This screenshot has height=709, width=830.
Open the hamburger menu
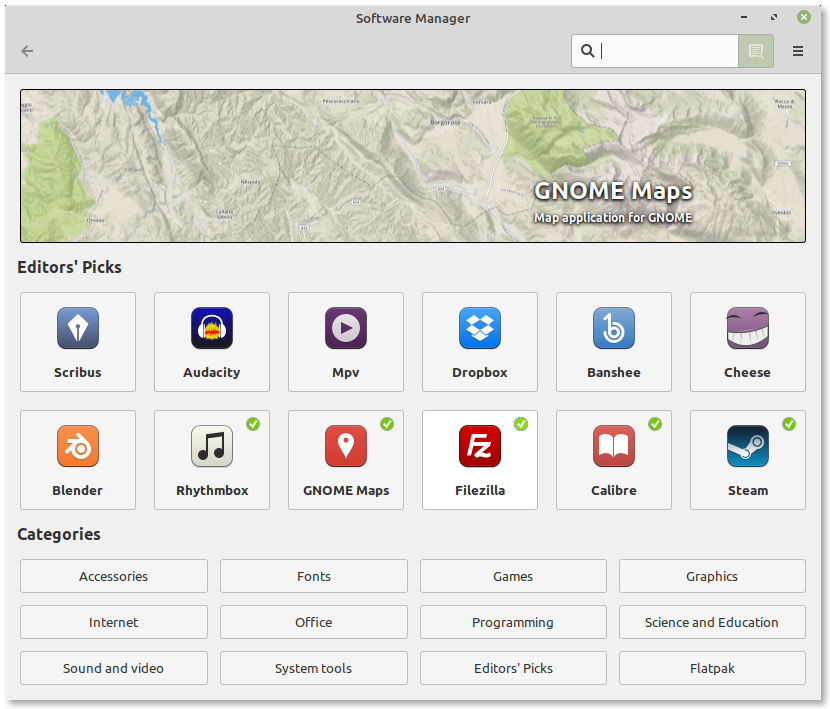tap(798, 51)
